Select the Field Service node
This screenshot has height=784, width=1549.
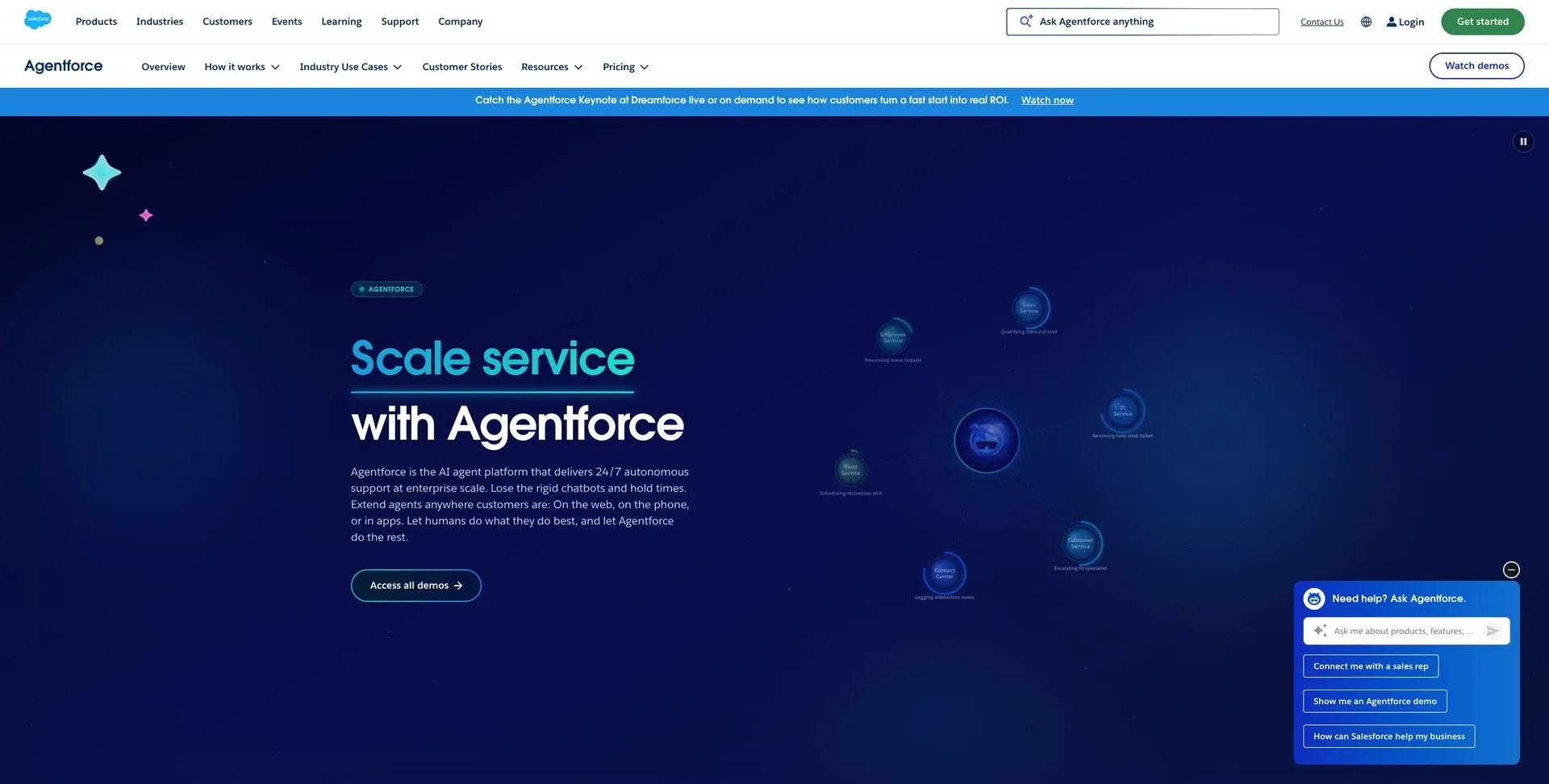[x=850, y=469]
